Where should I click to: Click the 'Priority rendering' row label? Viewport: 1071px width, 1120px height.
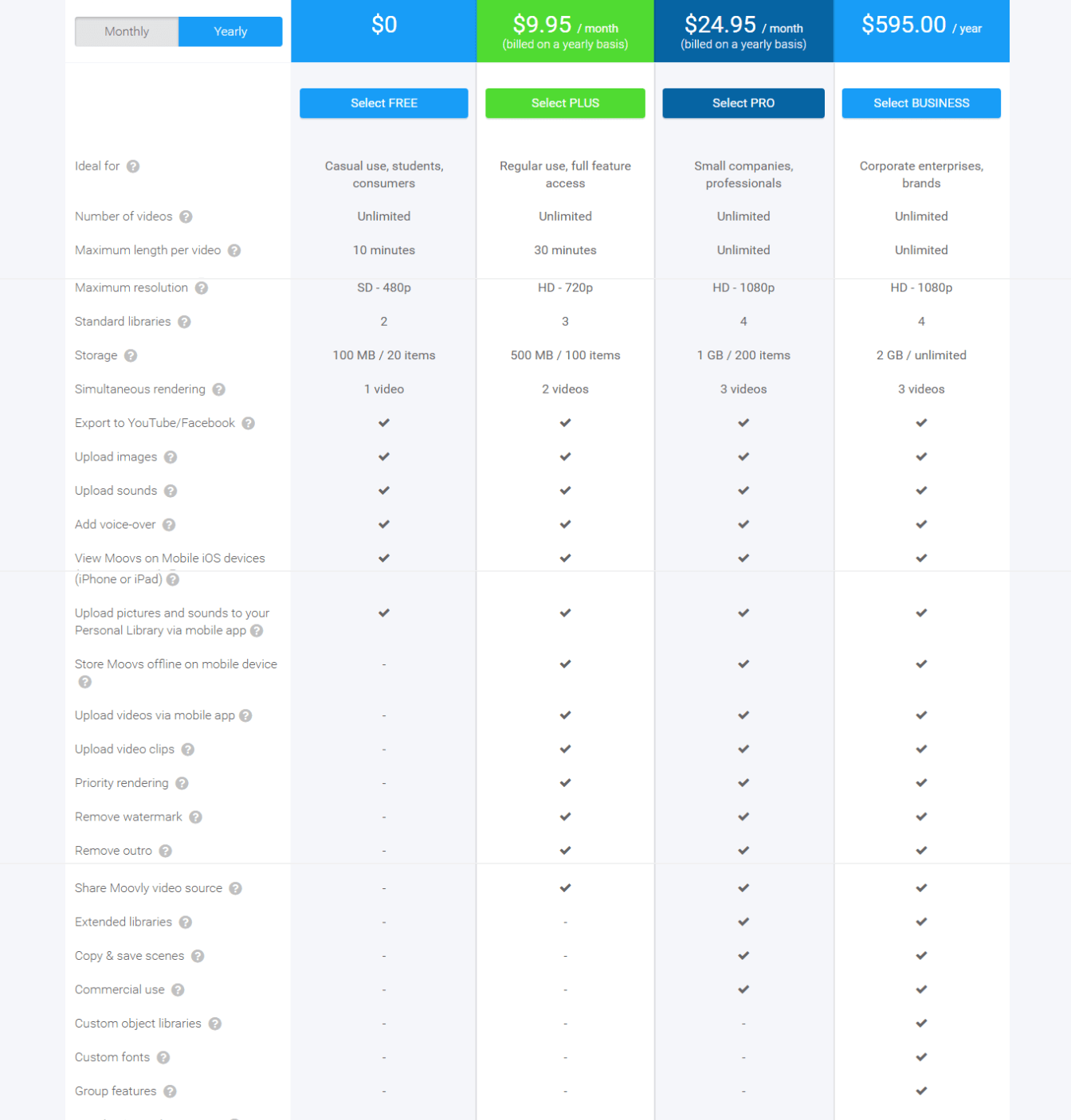[x=122, y=783]
